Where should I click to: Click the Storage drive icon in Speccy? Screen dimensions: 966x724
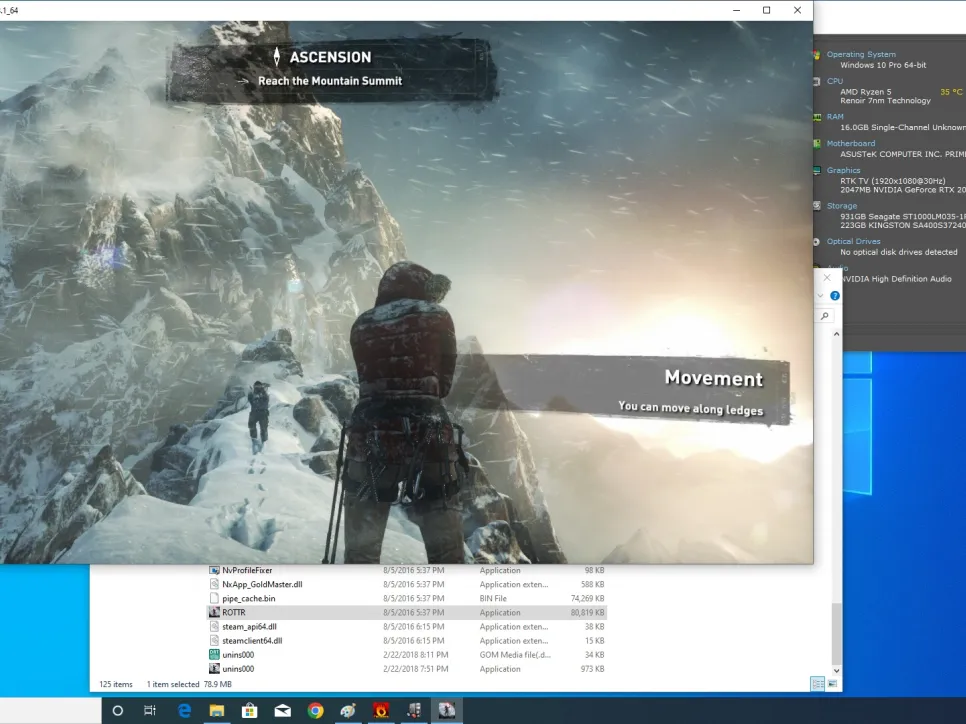click(816, 206)
